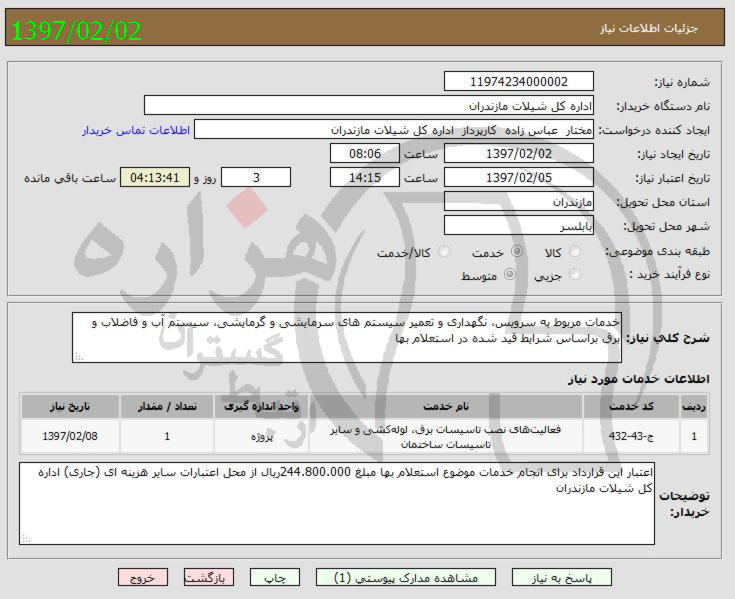The height and width of the screenshot is (599, 735).
Task: Click the تاریخ نیاز column header
Action: 70,406
